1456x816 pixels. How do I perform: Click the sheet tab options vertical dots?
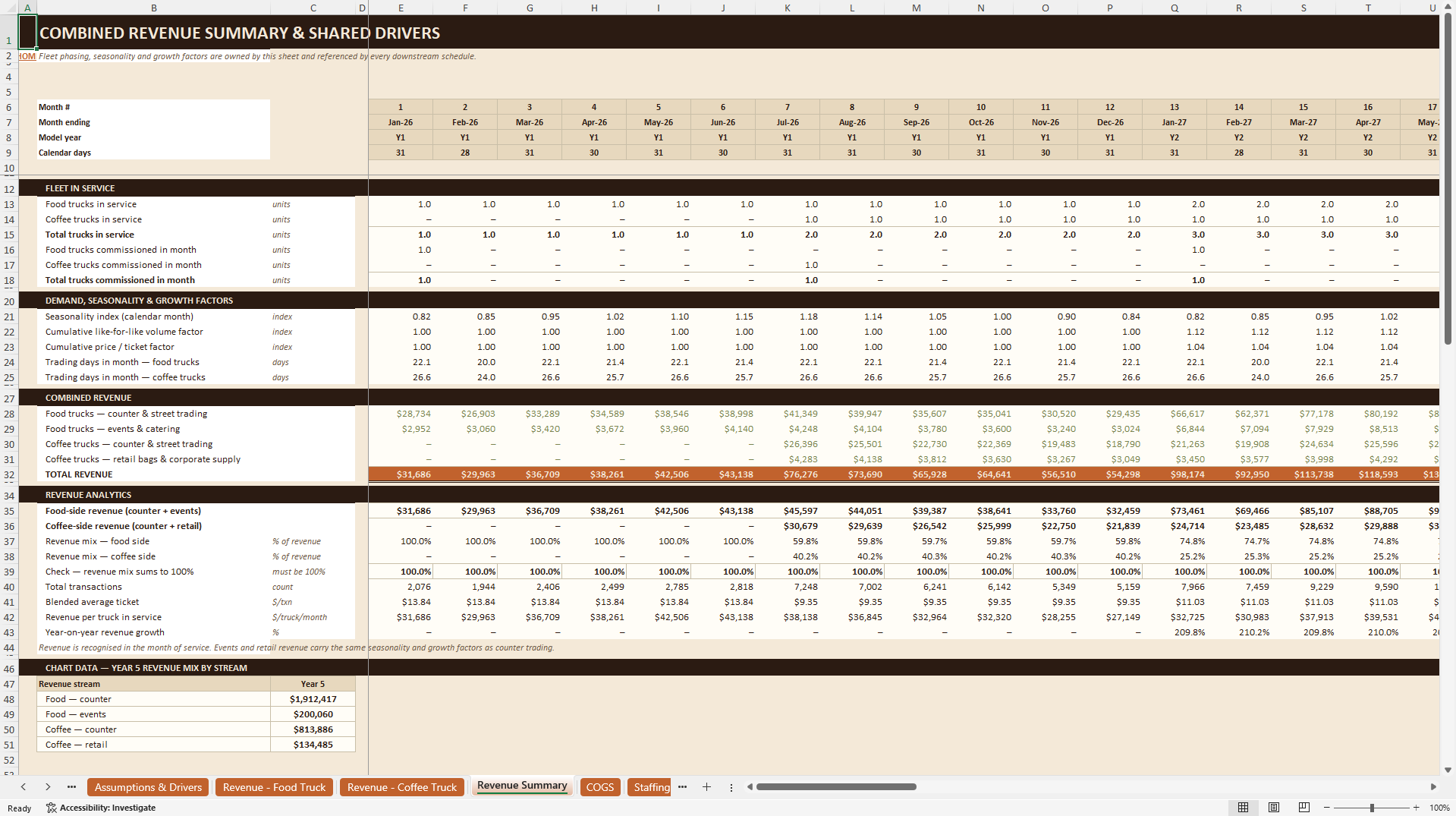731,787
